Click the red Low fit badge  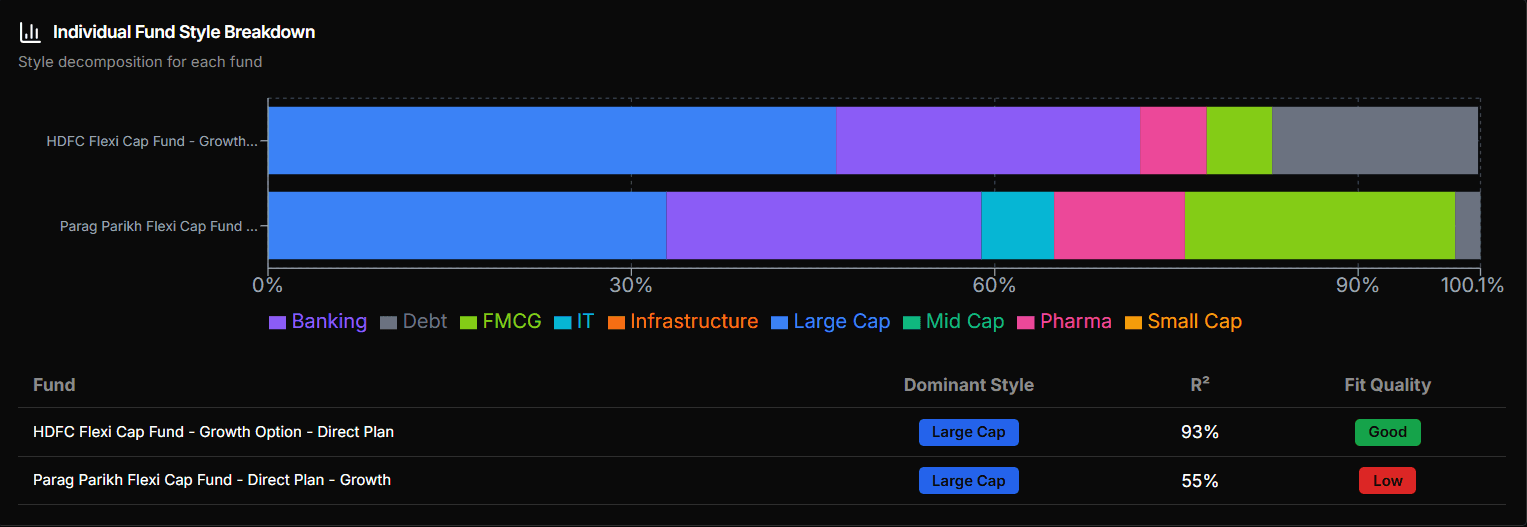click(1387, 480)
